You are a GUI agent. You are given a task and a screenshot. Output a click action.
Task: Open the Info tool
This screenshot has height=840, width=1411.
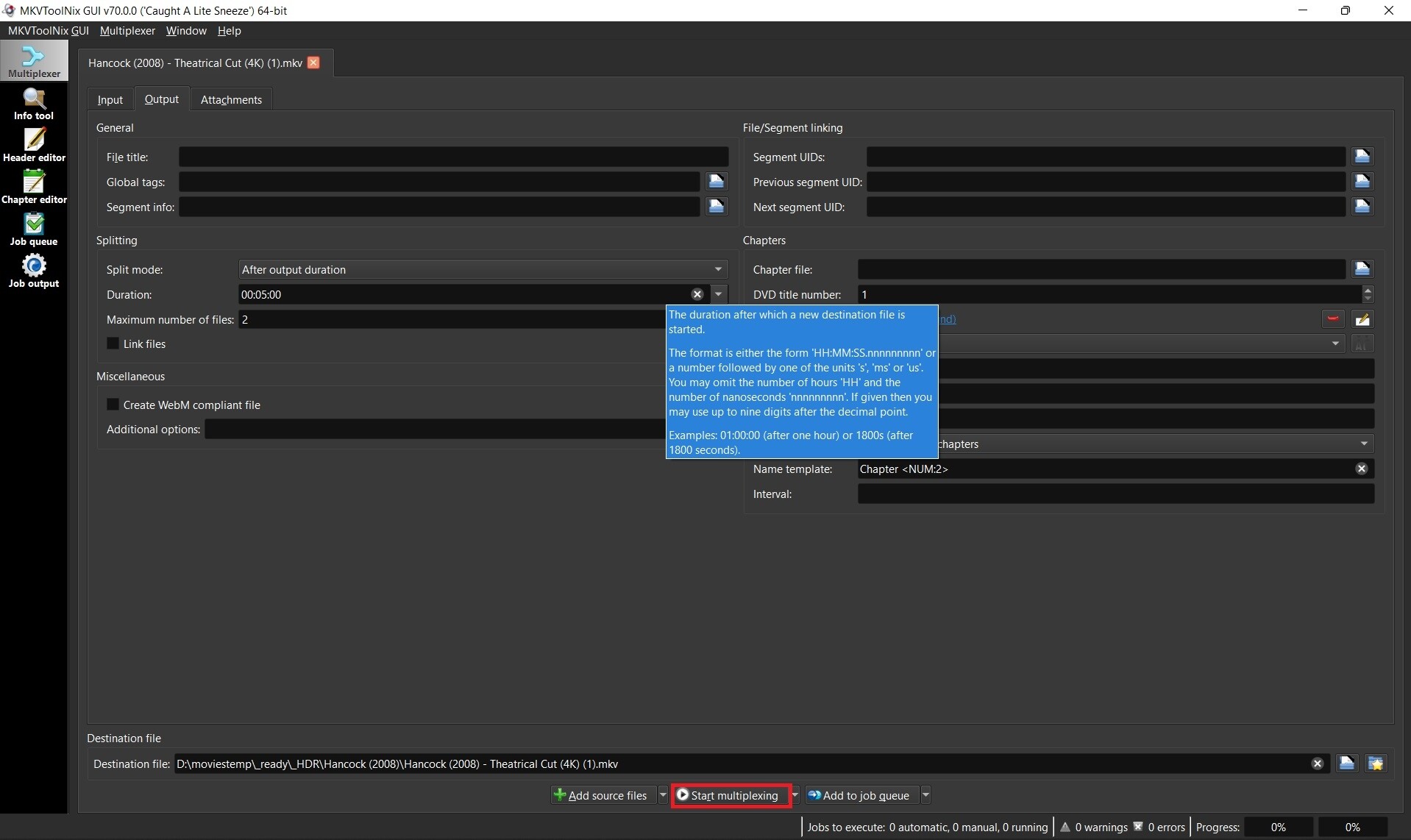(x=34, y=104)
